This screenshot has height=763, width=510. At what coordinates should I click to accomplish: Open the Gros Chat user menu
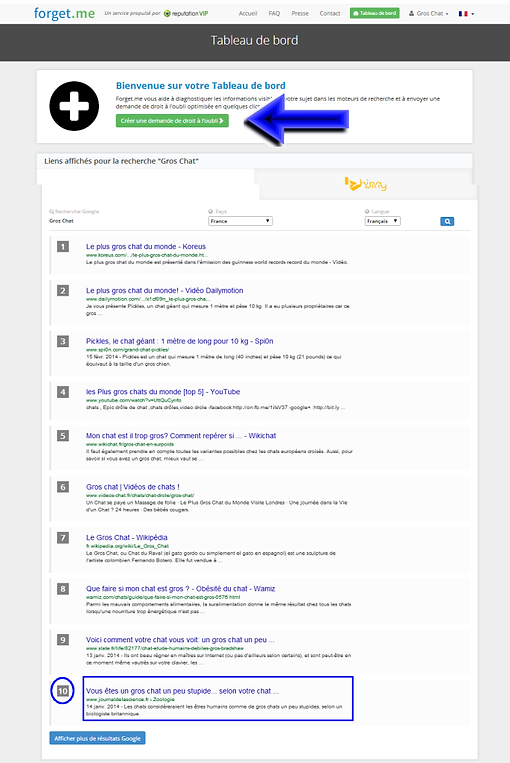click(429, 14)
